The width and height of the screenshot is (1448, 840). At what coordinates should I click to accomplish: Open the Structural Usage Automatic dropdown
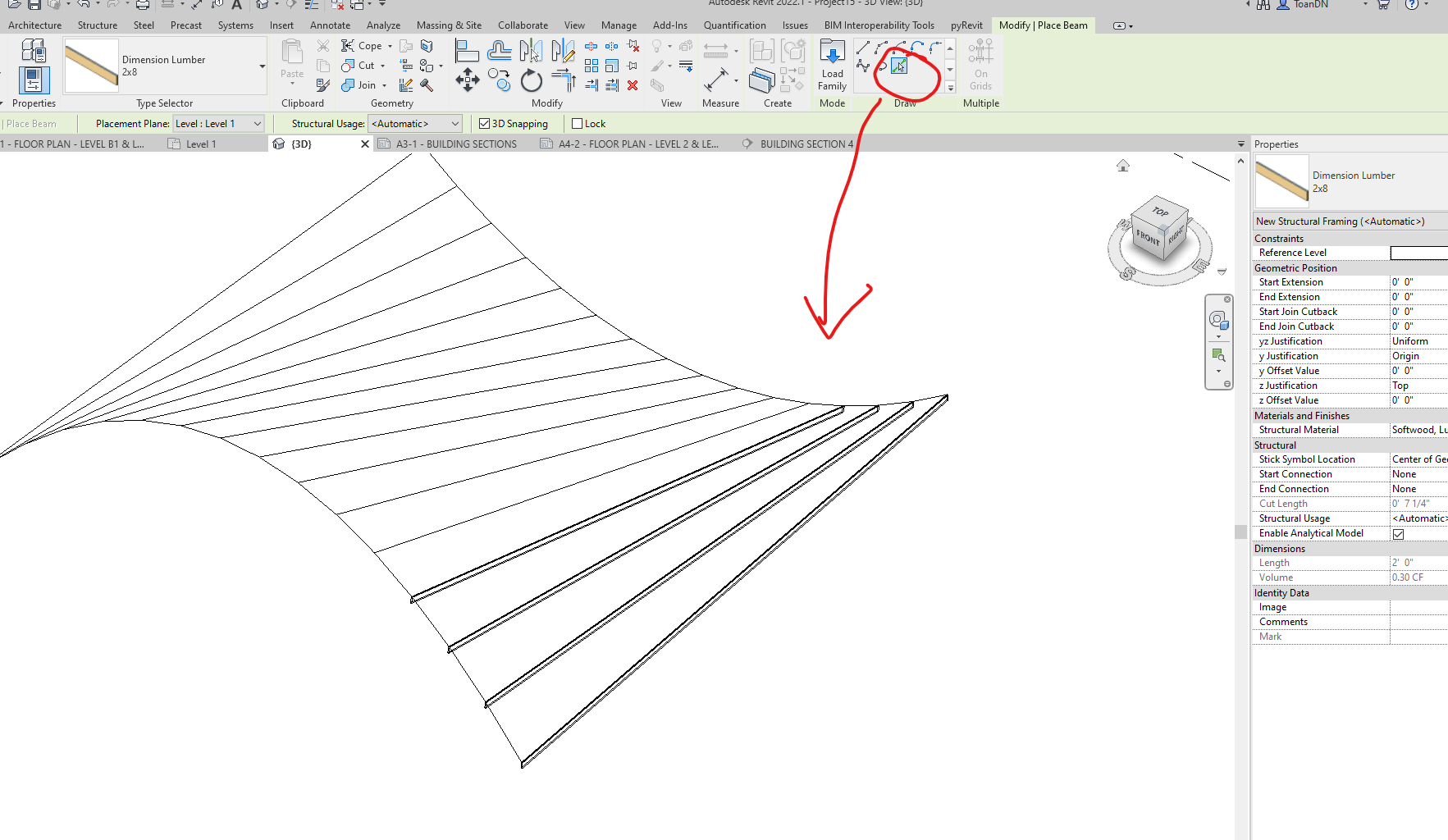click(453, 123)
